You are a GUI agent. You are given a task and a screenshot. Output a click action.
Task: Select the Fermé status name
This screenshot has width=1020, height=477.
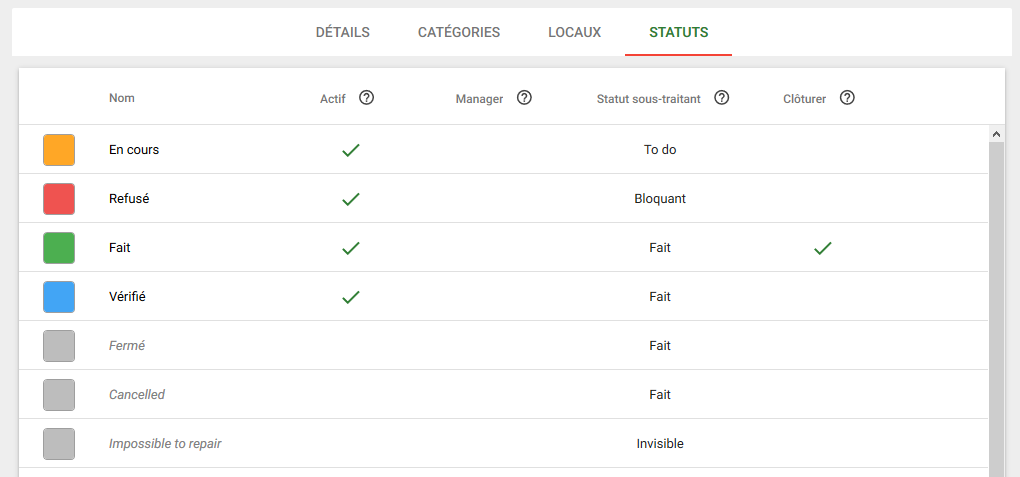[127, 346]
